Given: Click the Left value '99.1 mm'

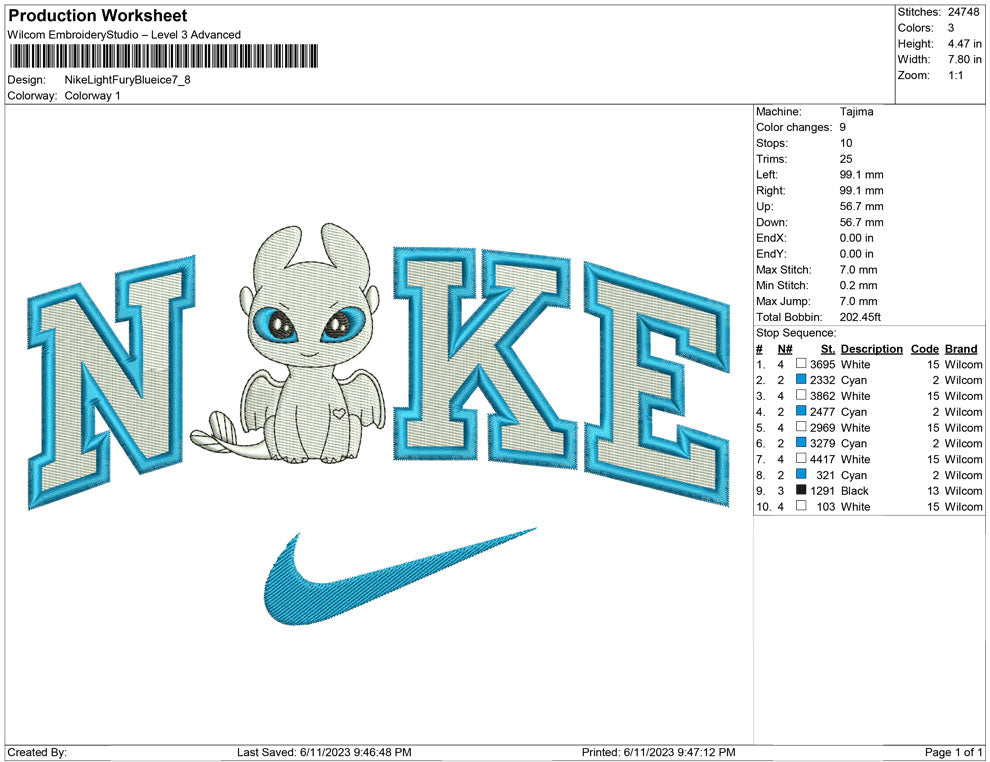Looking at the screenshot, I should (862, 174).
